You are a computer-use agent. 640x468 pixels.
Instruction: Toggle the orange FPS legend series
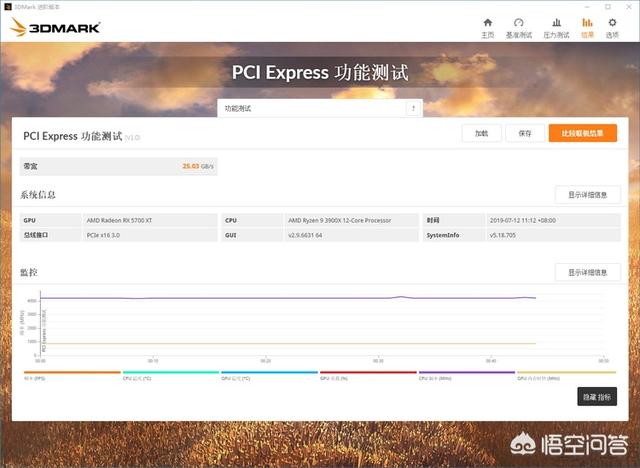click(x=72, y=375)
